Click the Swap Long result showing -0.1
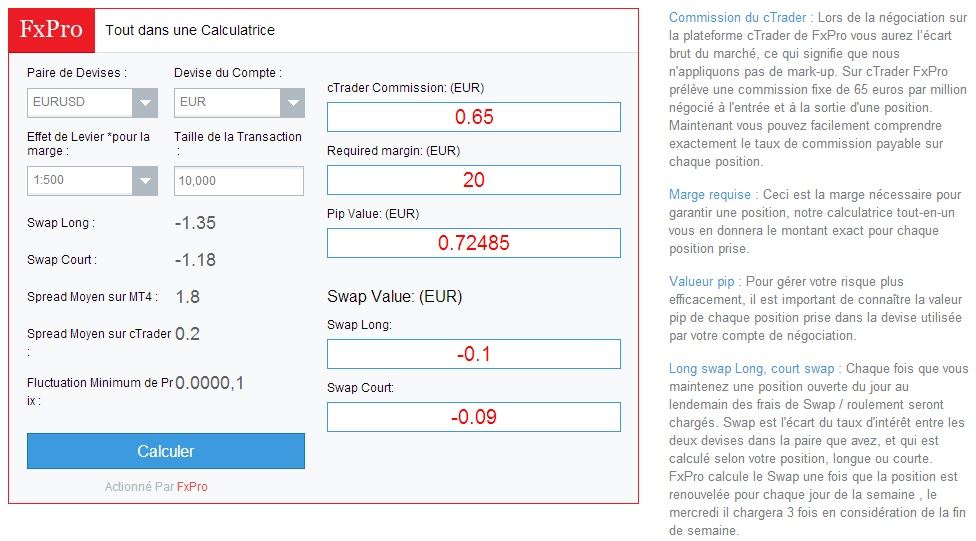 coord(473,354)
